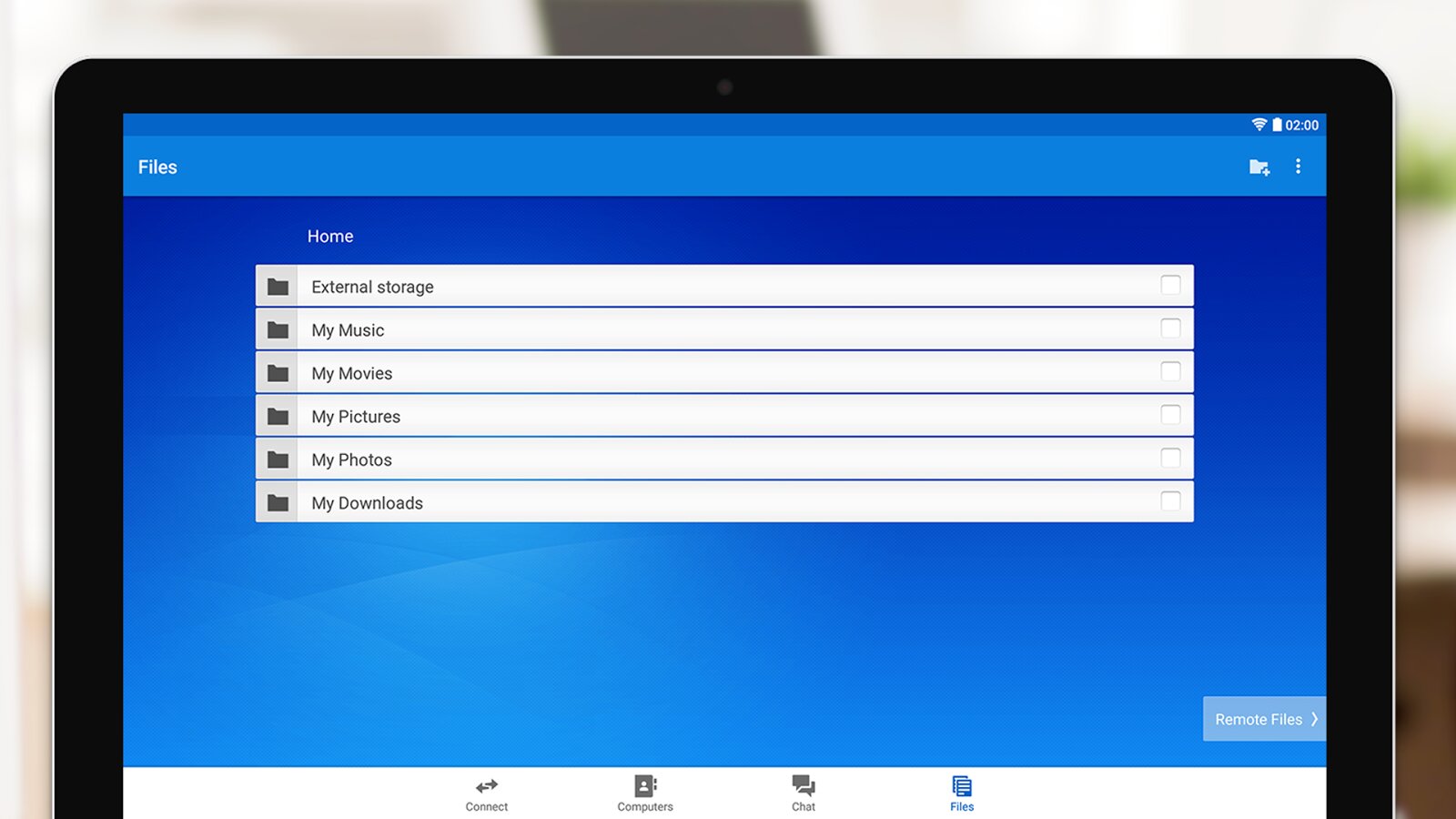The image size is (1456, 819).
Task: Open Remote Files panel
Action: [x=1264, y=719]
